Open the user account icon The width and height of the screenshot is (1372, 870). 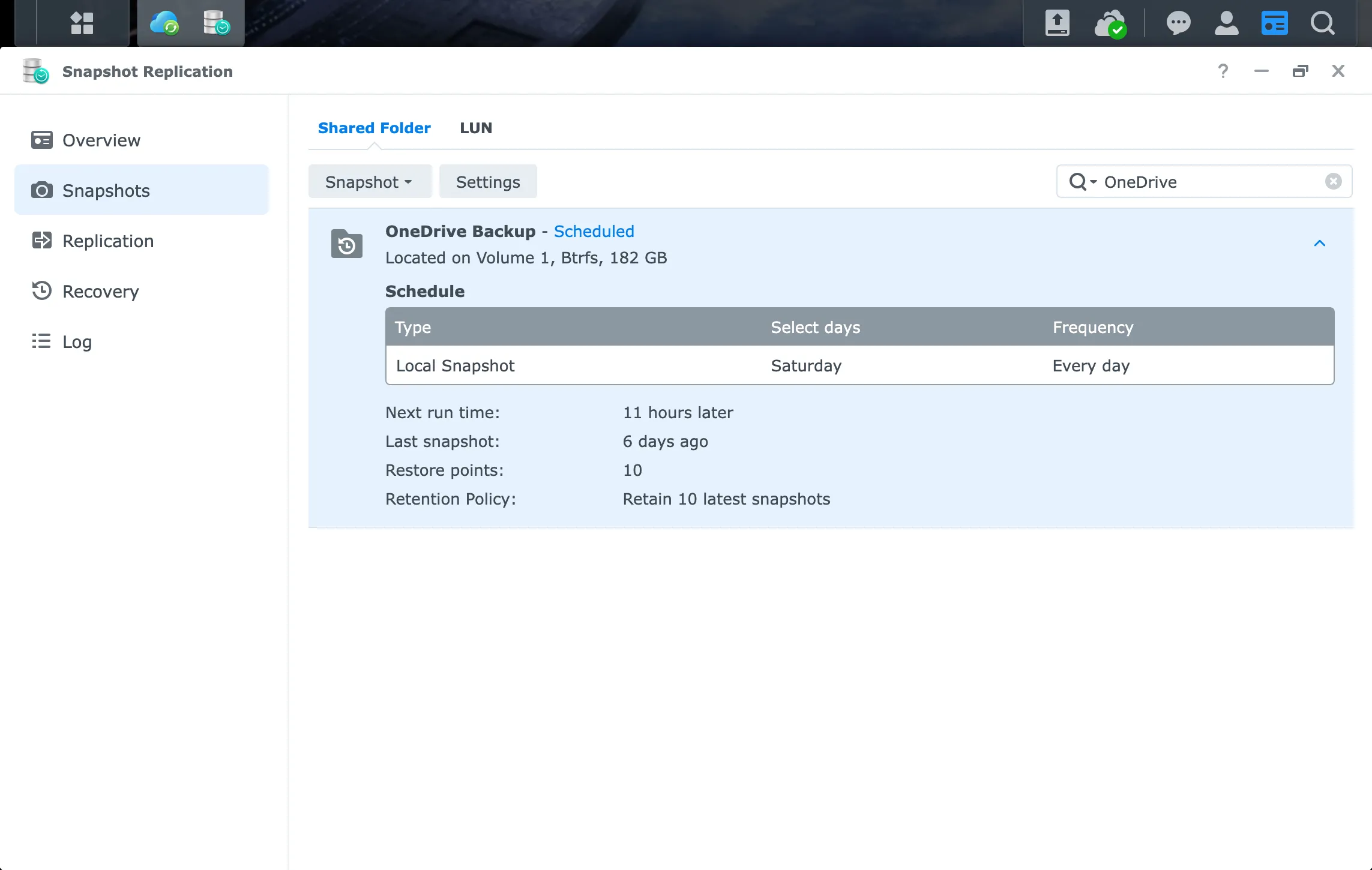tap(1226, 23)
